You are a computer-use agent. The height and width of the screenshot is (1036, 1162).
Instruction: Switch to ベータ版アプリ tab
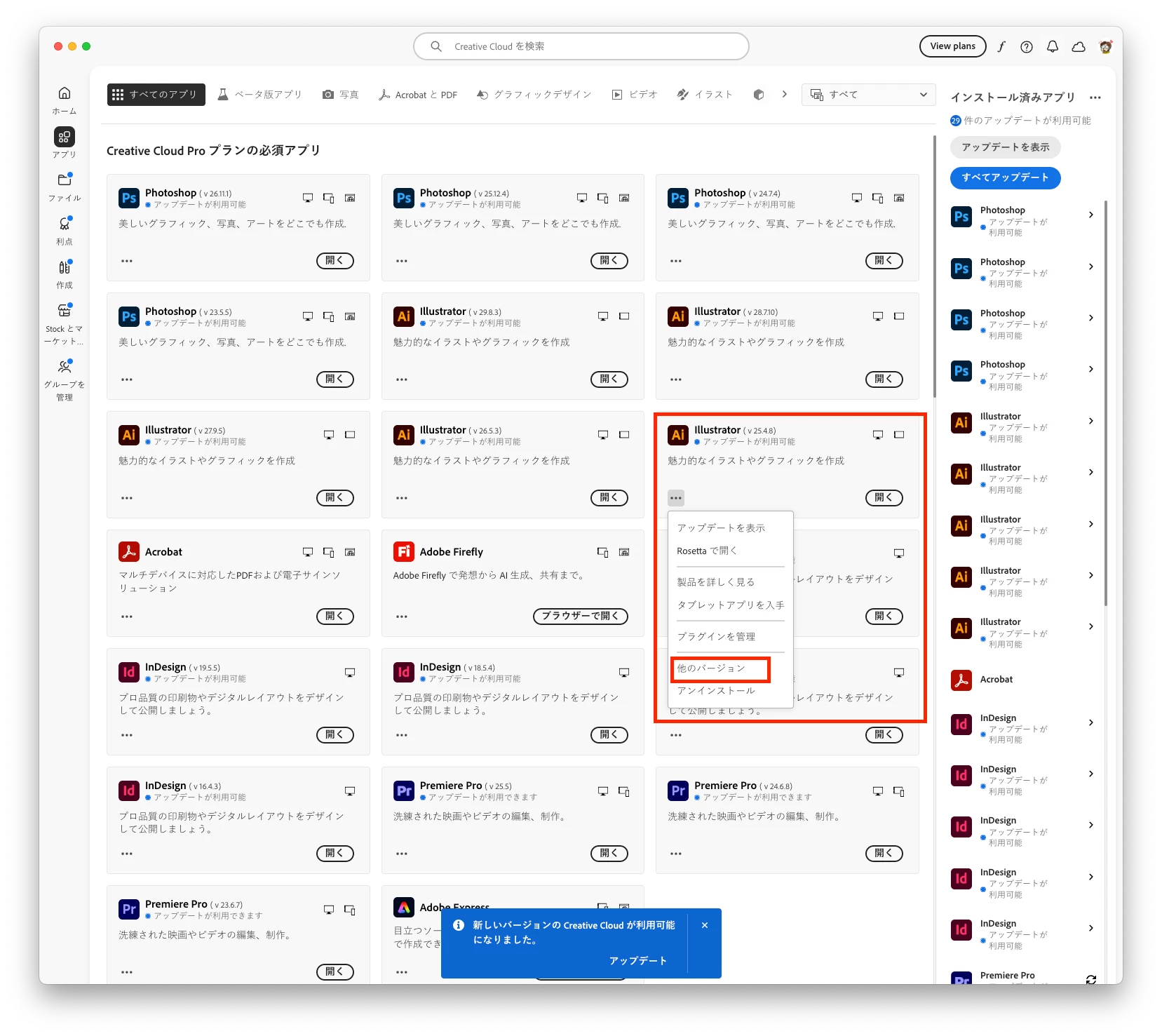tap(259, 95)
